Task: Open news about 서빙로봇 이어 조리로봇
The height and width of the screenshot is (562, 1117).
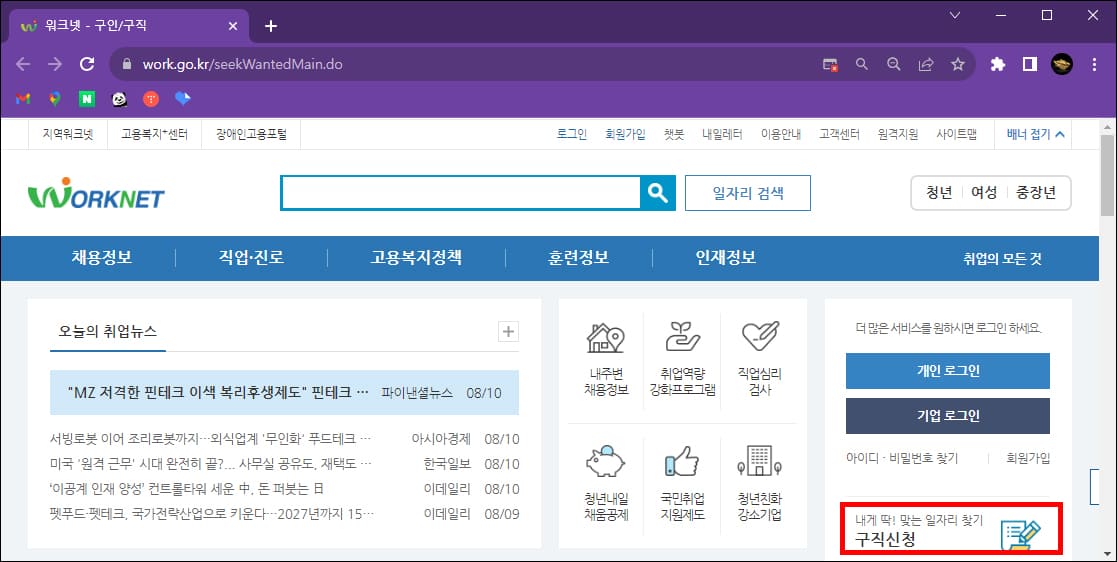Action: coord(211,439)
